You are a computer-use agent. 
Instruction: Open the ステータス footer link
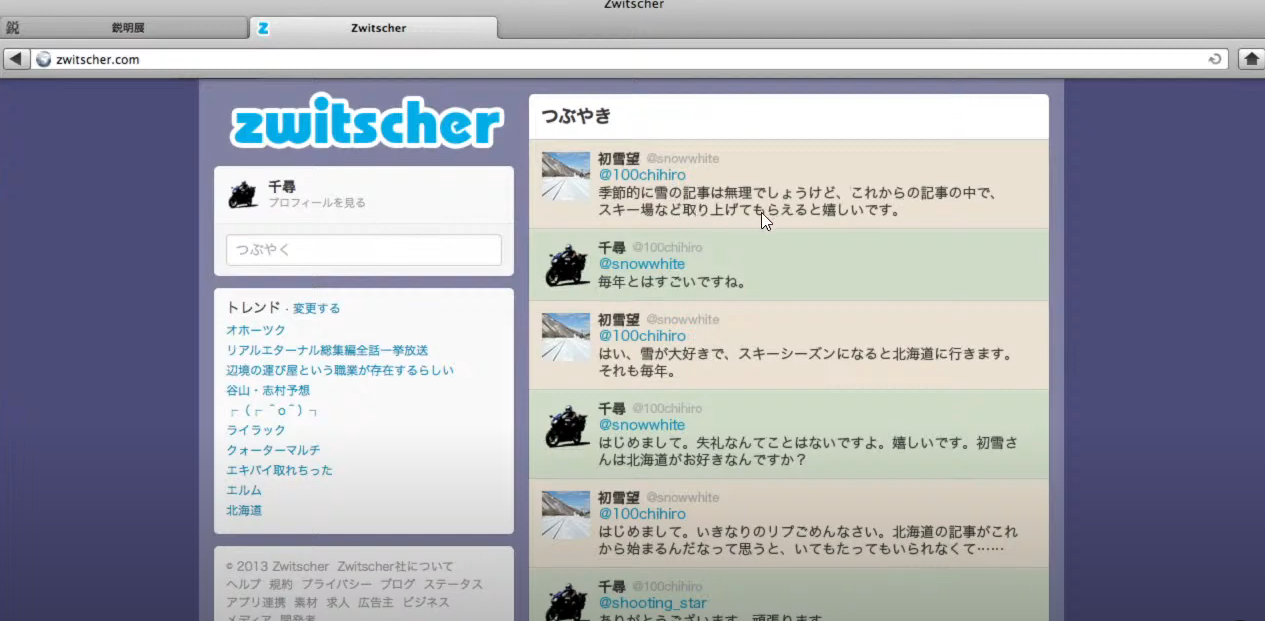[453, 584]
